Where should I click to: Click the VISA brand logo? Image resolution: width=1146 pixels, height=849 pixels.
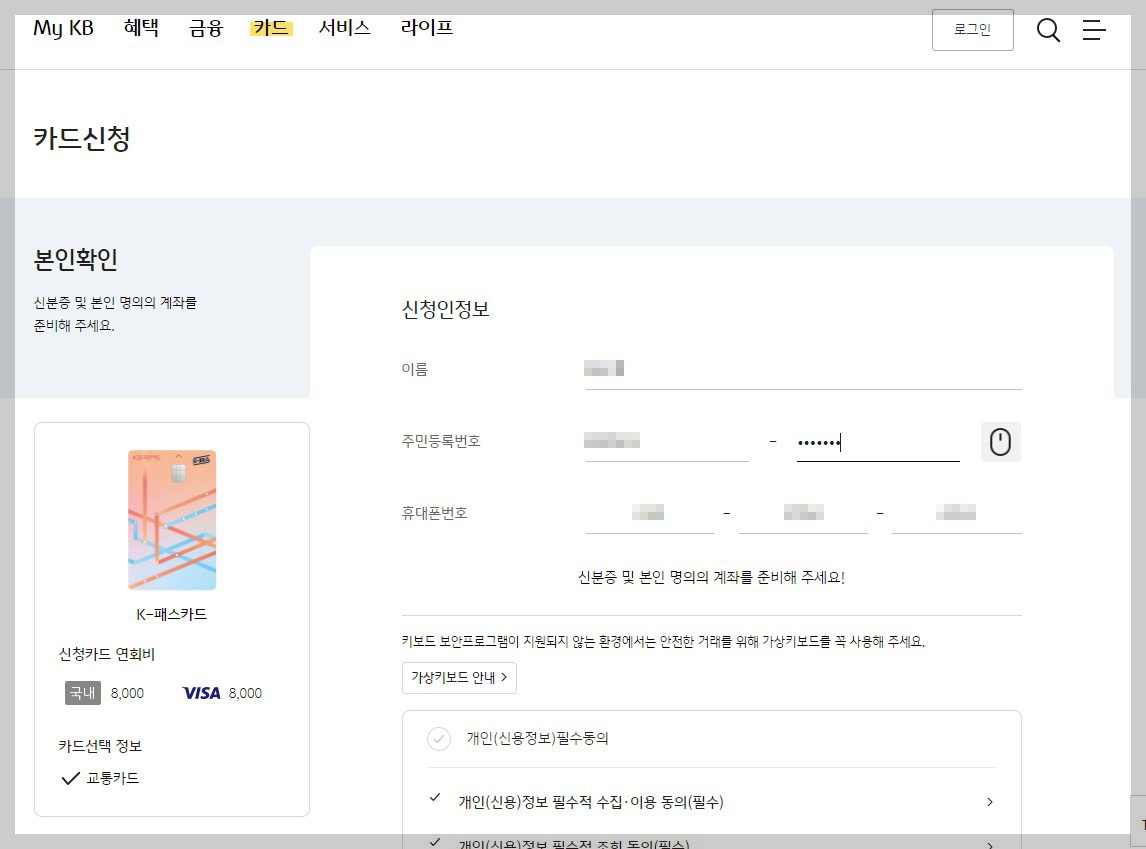point(201,693)
